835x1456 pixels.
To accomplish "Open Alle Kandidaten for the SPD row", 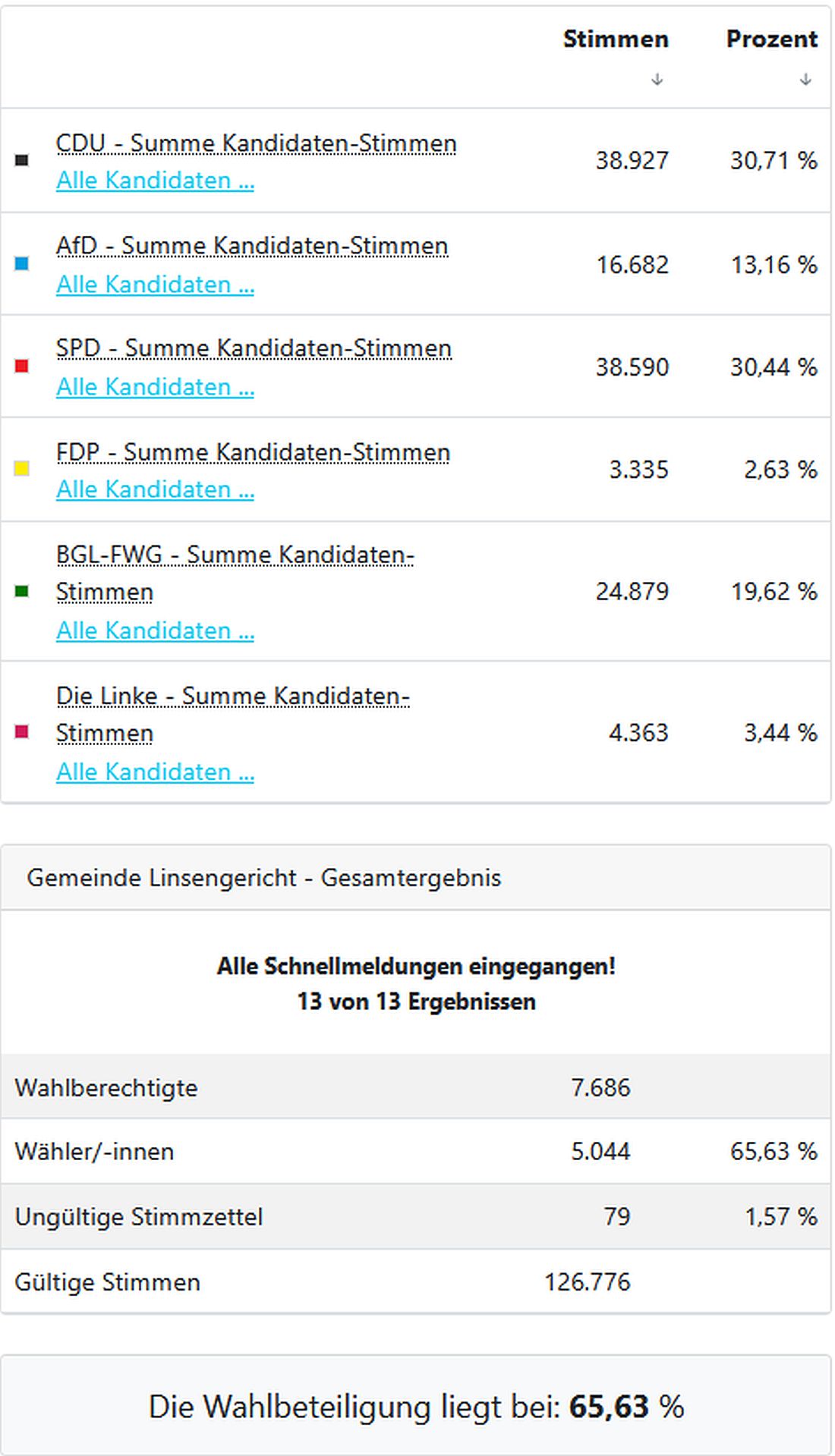I will [x=154, y=387].
